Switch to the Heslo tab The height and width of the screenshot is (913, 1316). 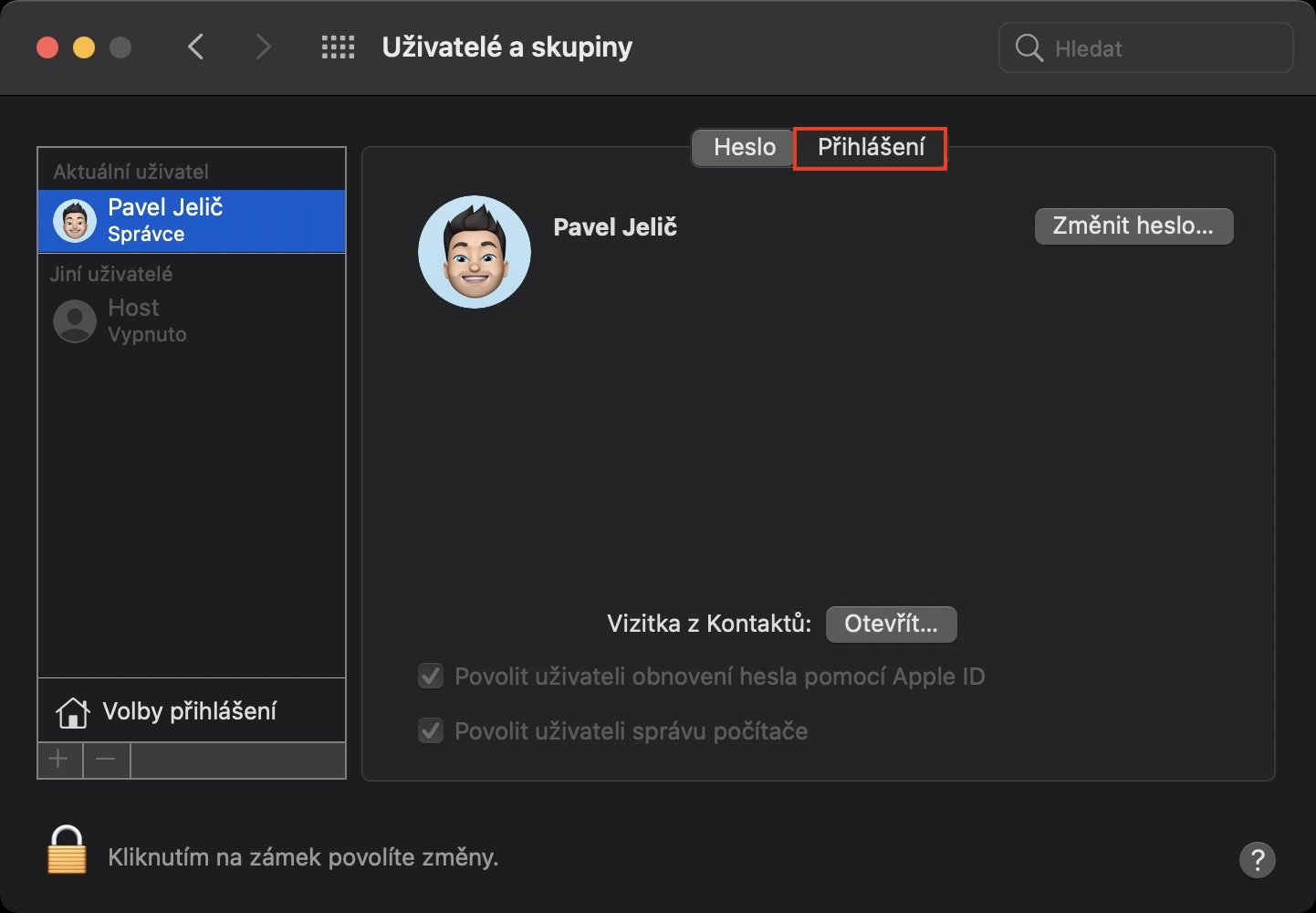click(x=744, y=148)
